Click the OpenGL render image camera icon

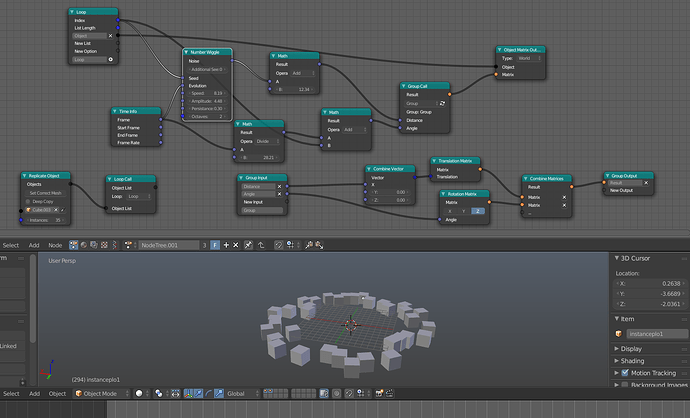coord(379,393)
